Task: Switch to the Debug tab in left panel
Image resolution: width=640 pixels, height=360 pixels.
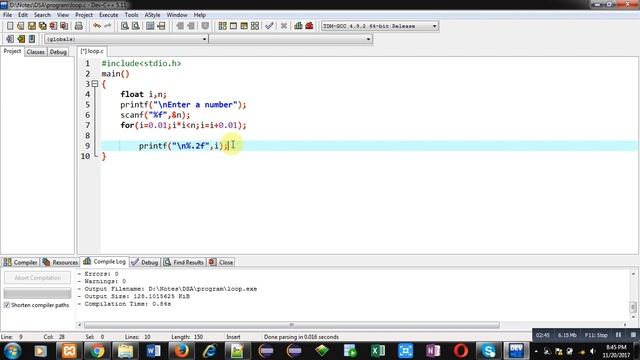Action: tap(58, 52)
